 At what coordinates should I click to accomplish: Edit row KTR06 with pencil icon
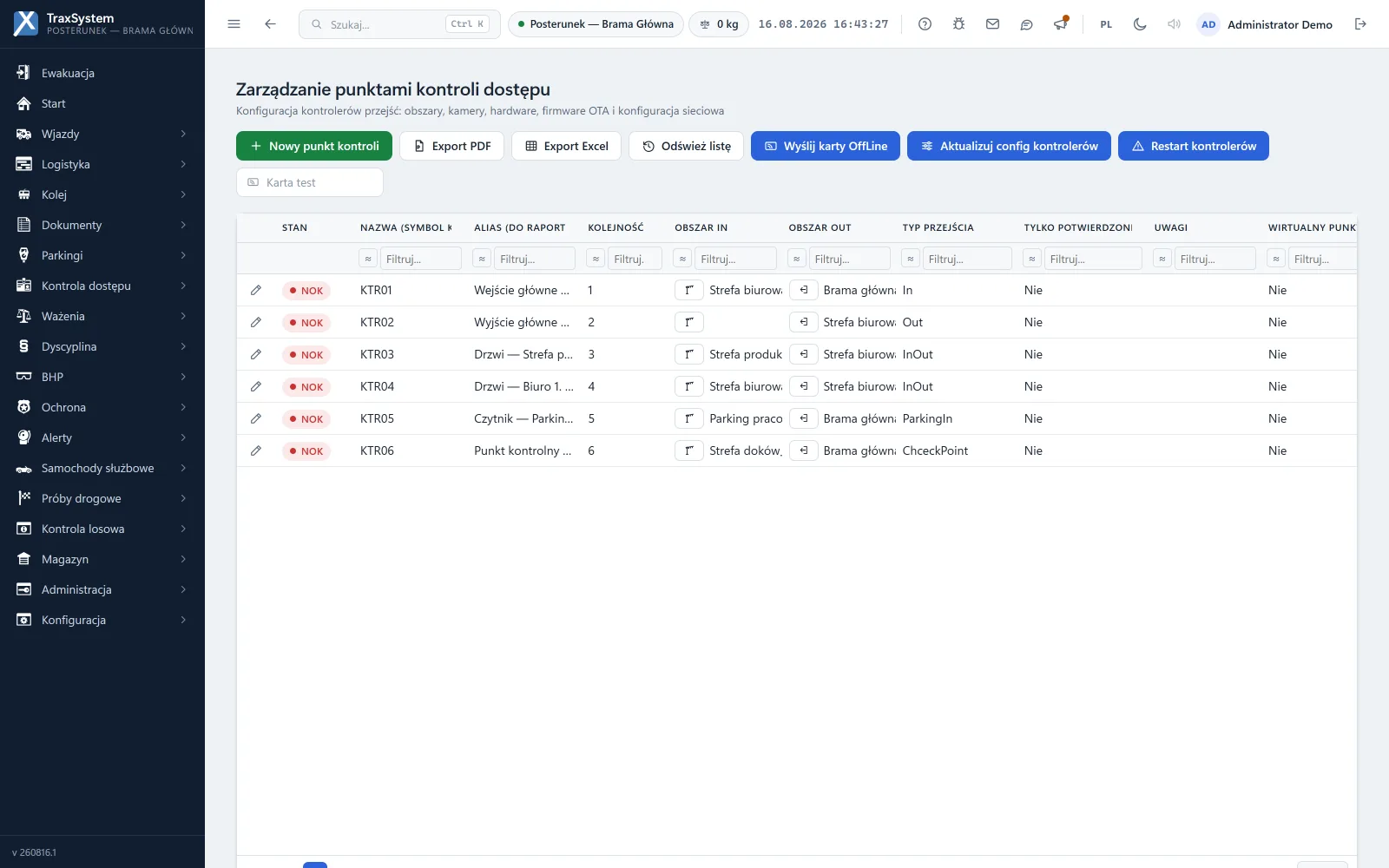pos(255,450)
